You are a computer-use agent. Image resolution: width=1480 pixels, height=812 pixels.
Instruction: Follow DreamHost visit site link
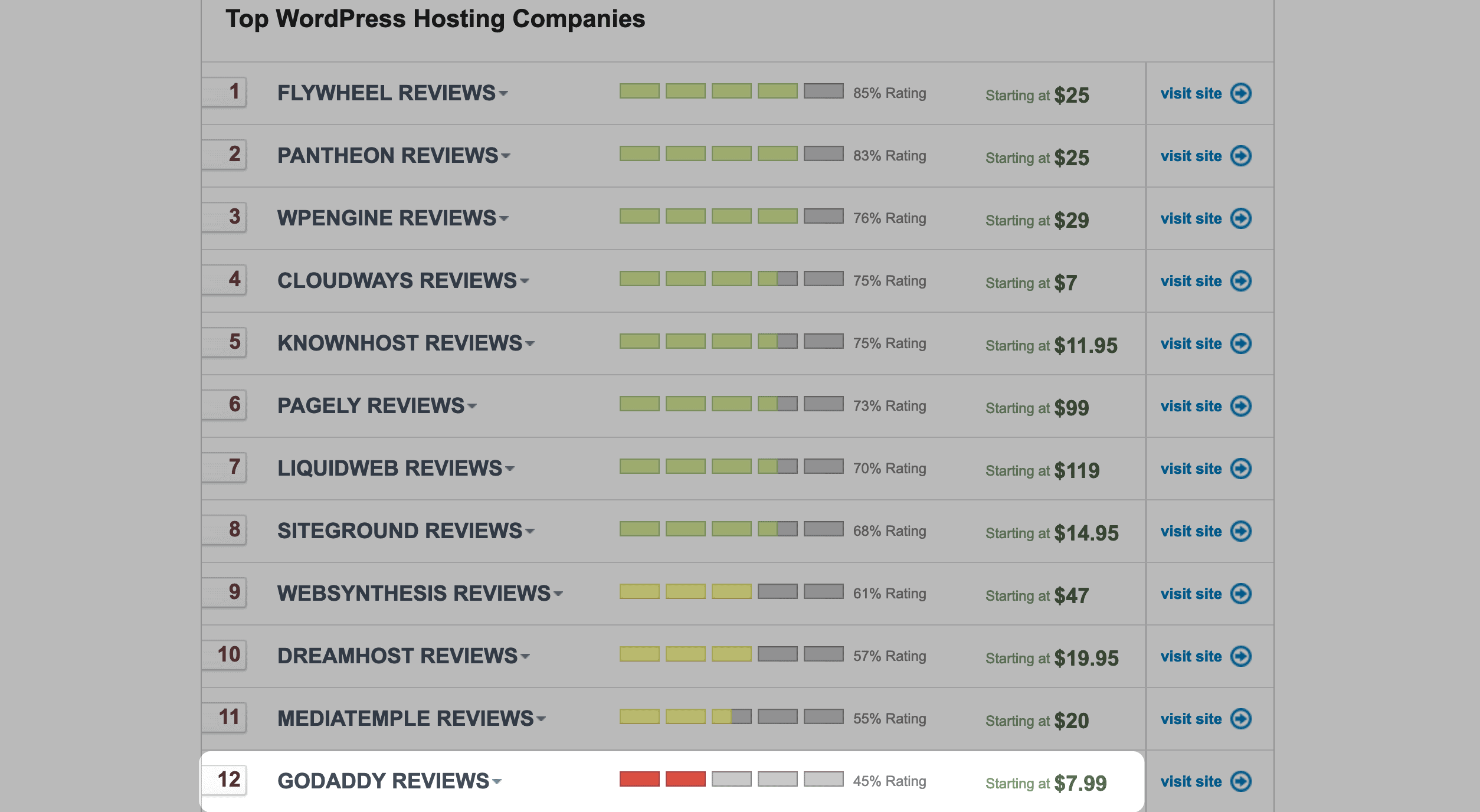[1191, 656]
